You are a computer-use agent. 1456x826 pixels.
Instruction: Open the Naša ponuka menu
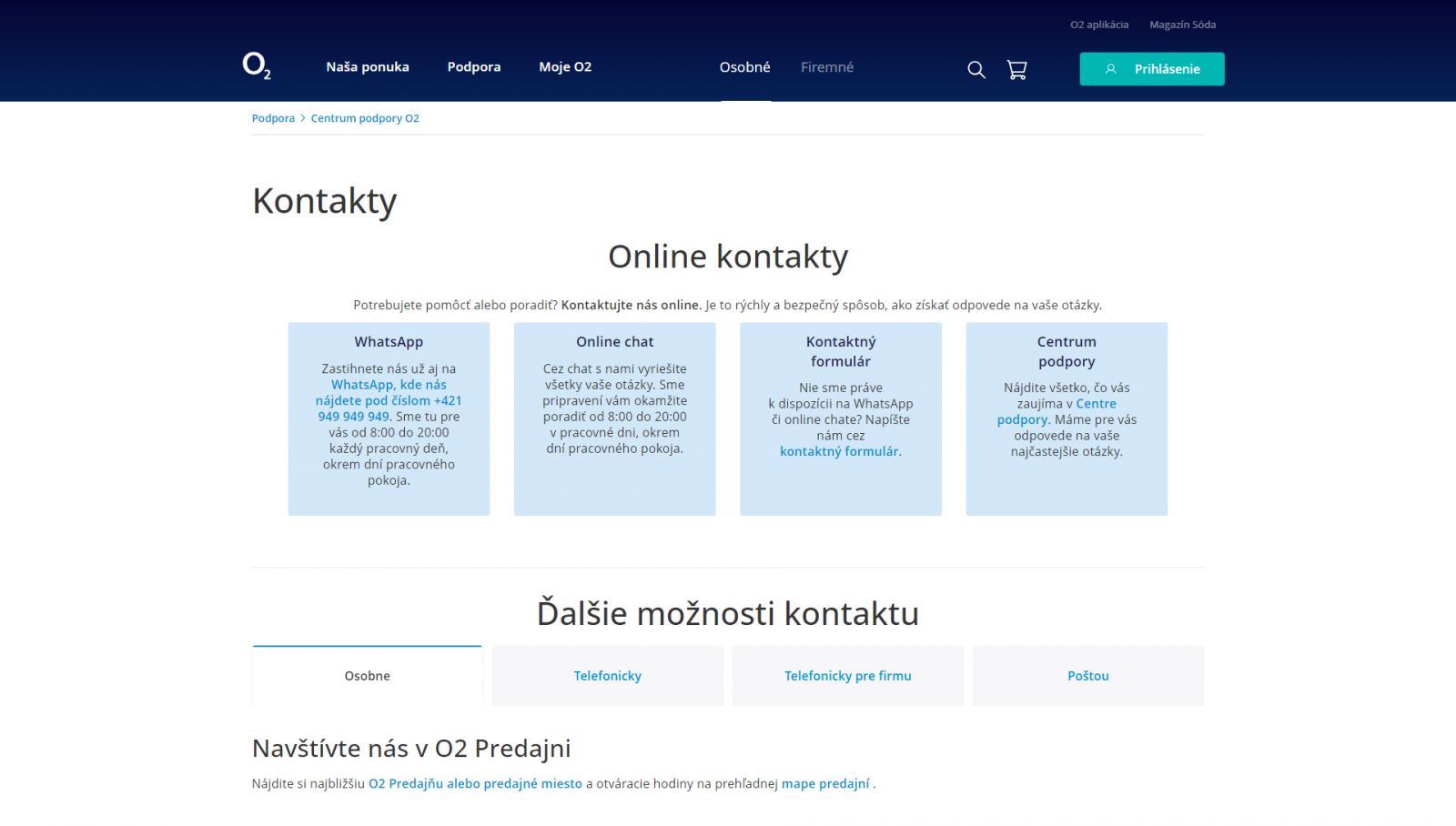click(368, 67)
